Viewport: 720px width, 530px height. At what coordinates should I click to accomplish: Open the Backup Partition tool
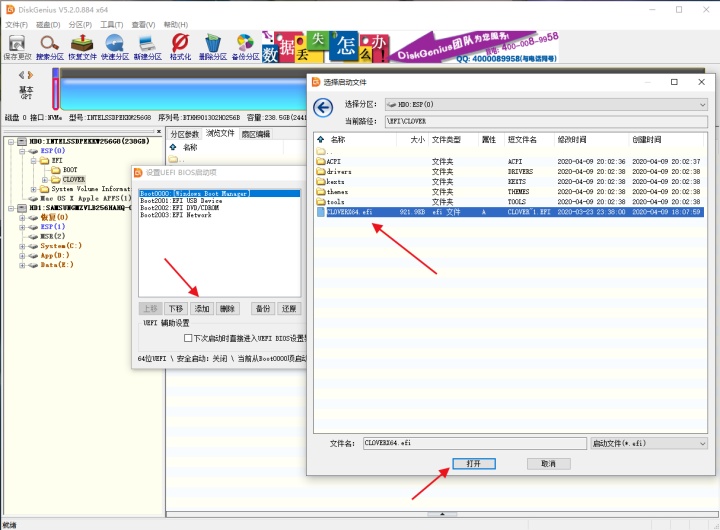(245, 47)
